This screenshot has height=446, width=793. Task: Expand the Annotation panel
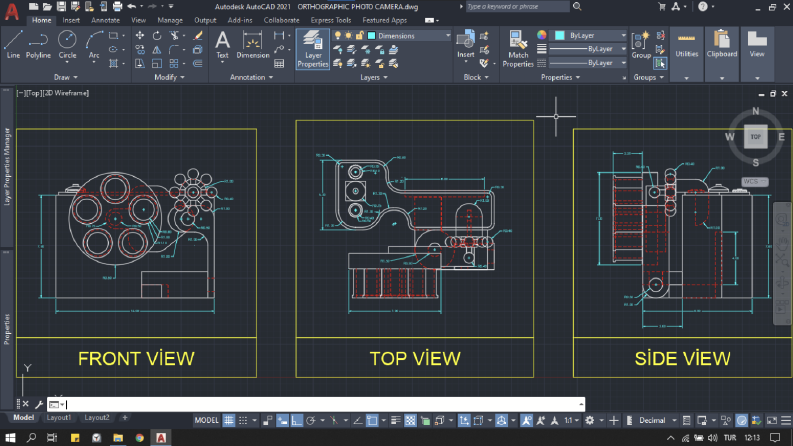(x=251, y=77)
